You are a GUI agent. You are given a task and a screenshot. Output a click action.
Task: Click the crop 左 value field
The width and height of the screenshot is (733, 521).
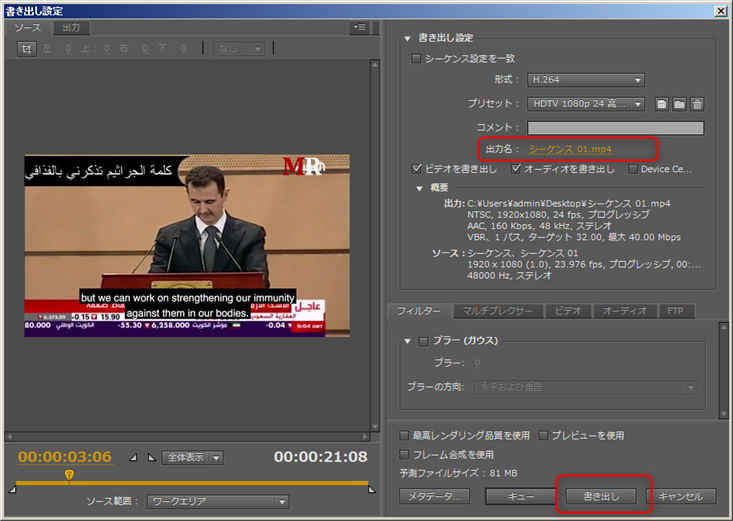click(x=69, y=49)
